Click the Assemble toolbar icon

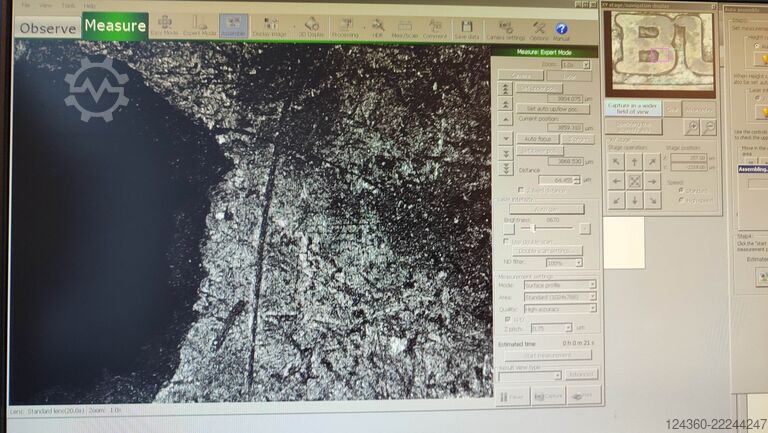point(234,25)
